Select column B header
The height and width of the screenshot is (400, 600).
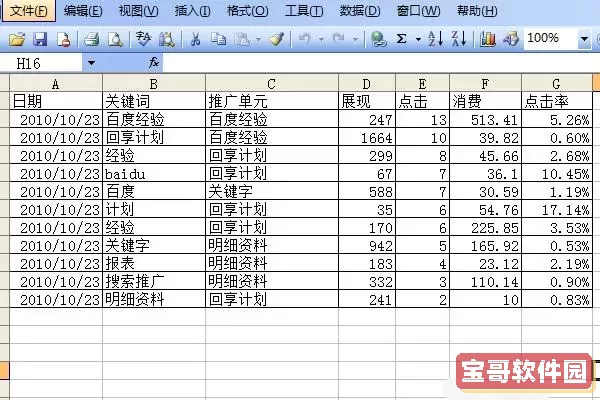point(154,83)
